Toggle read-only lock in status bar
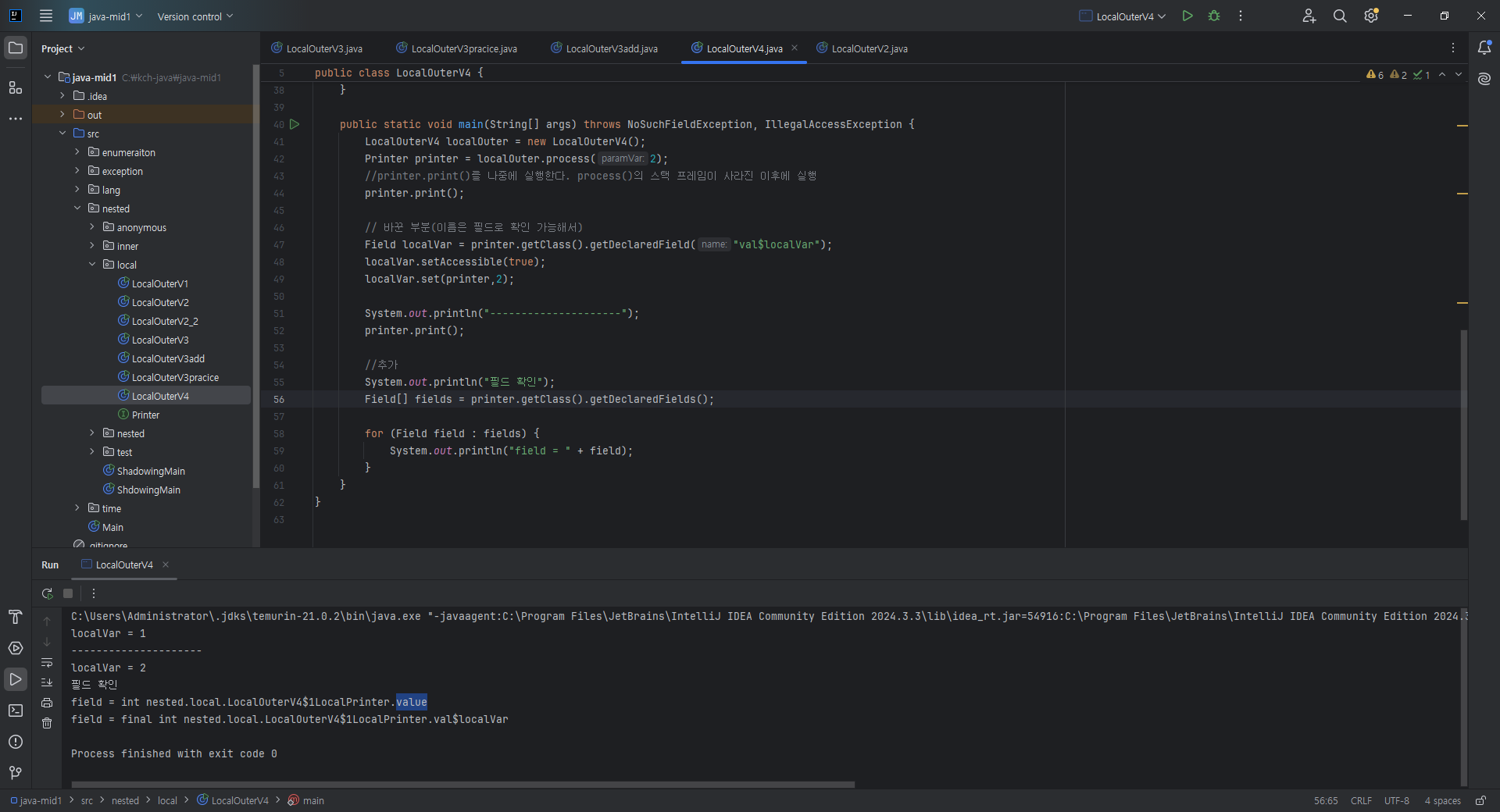Viewport: 1500px width, 812px height. (x=1480, y=800)
